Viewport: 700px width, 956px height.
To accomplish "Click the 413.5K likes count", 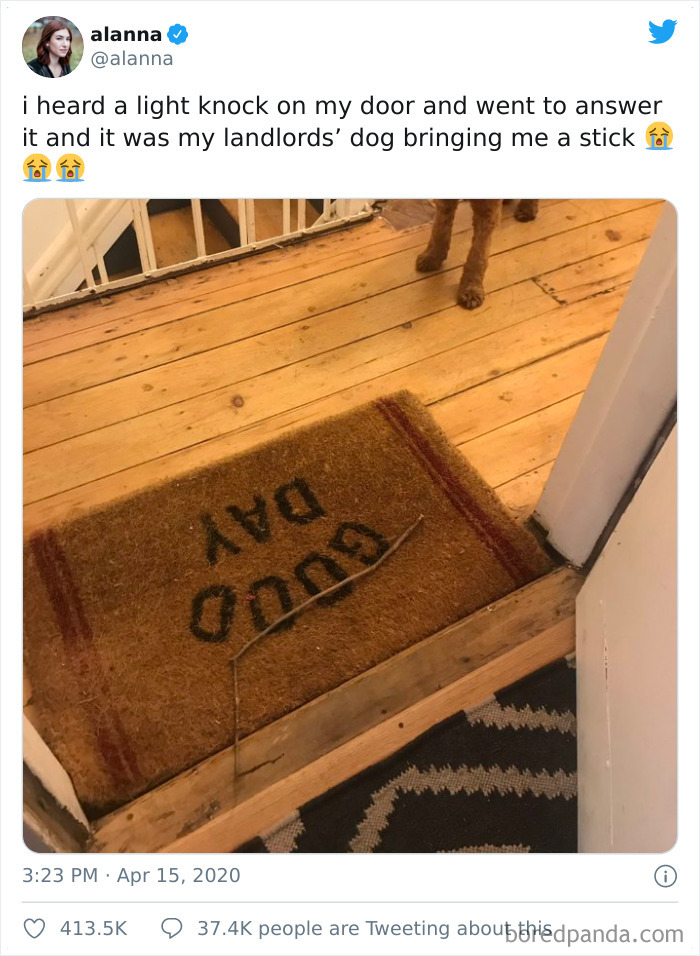I will 93,928.
